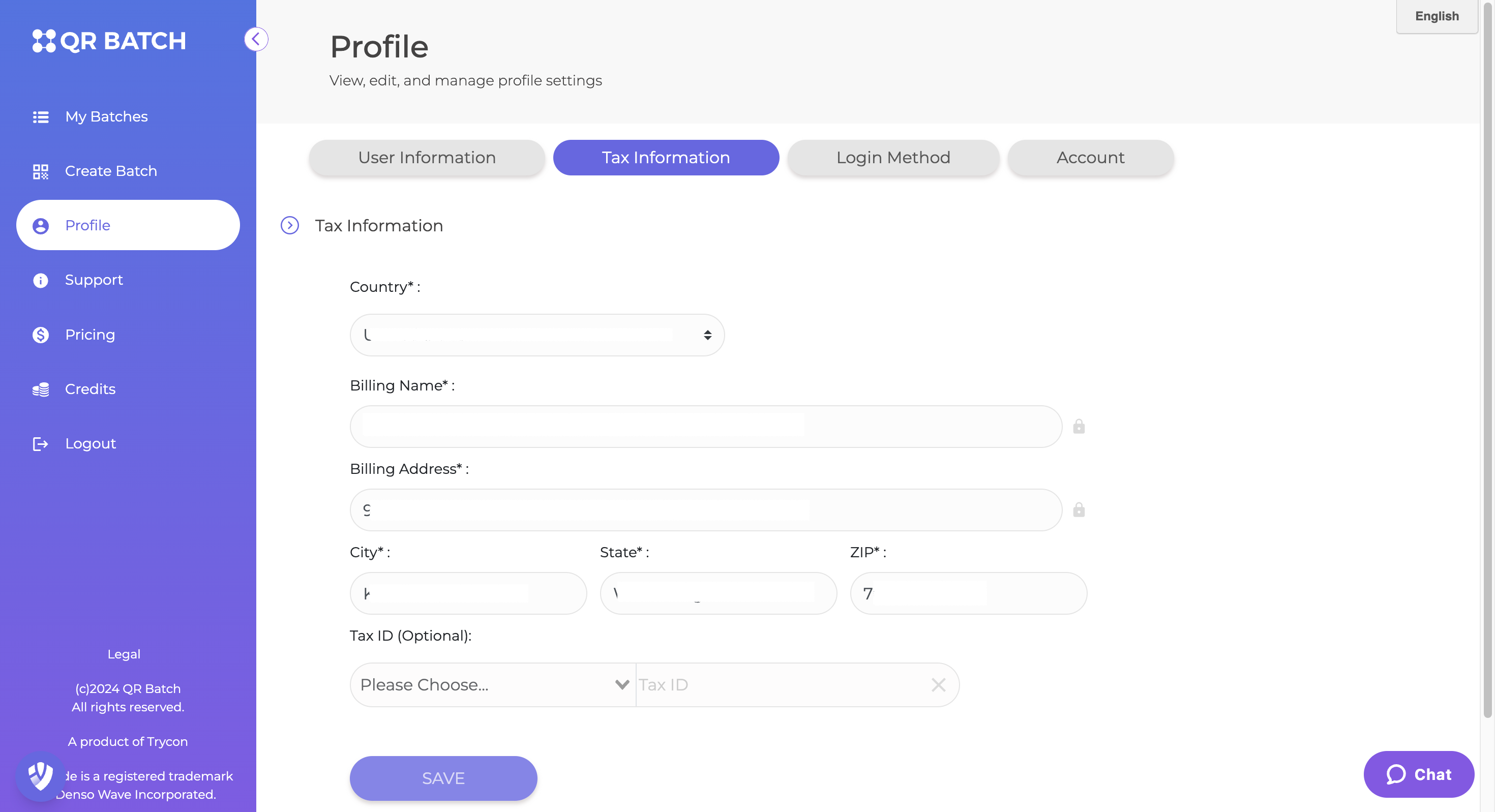Click into the State field

[x=719, y=593]
